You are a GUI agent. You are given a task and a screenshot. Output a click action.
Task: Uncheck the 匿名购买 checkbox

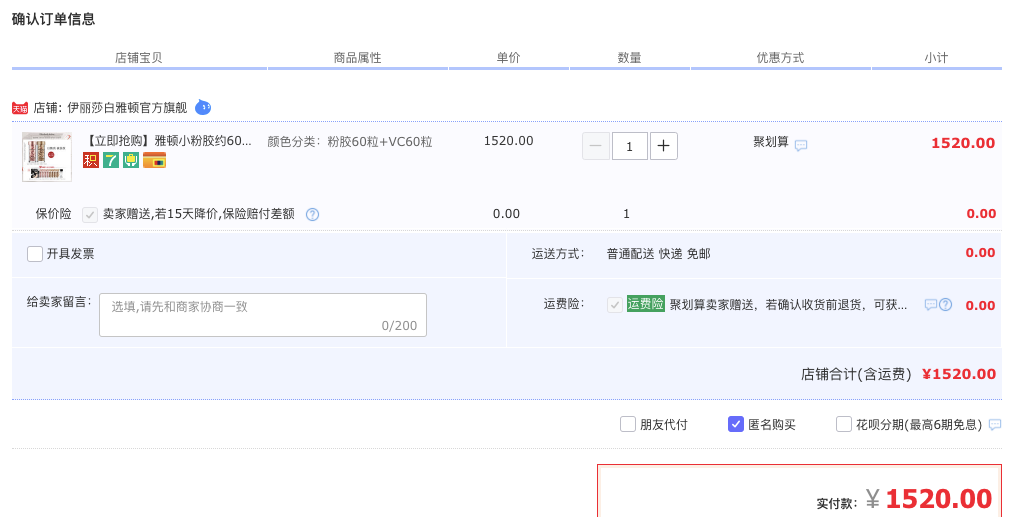(736, 424)
